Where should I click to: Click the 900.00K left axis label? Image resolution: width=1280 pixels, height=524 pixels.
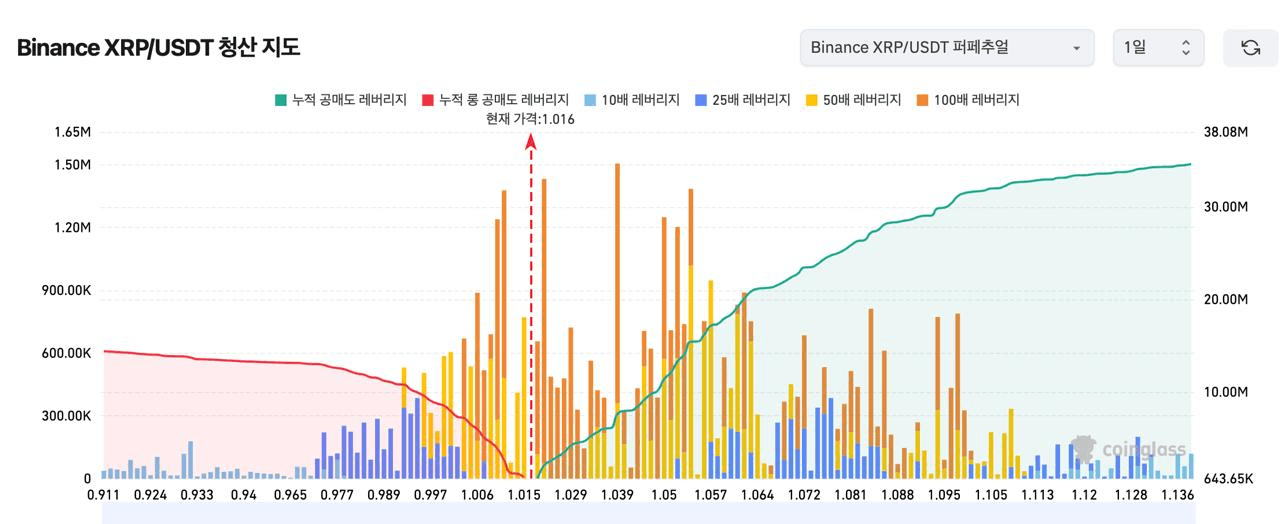pos(68,291)
